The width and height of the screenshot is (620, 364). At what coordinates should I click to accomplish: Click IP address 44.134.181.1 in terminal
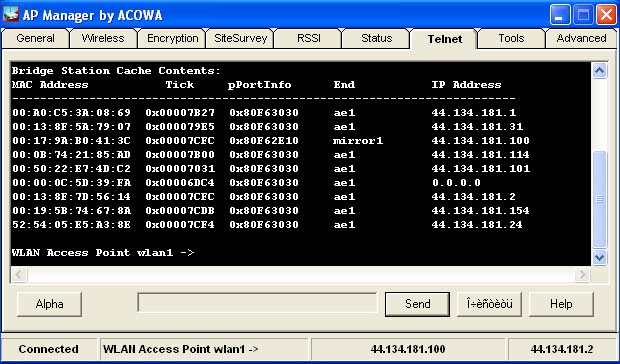click(474, 113)
